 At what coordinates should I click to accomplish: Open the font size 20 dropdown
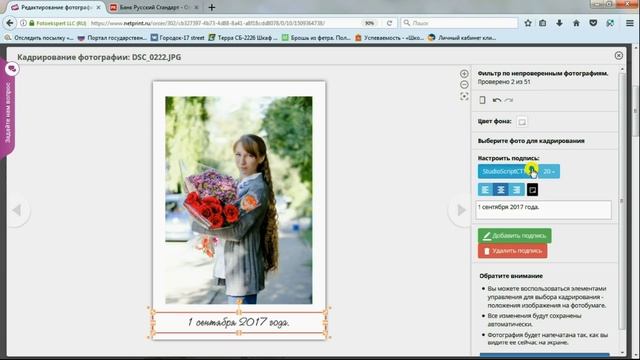549,171
